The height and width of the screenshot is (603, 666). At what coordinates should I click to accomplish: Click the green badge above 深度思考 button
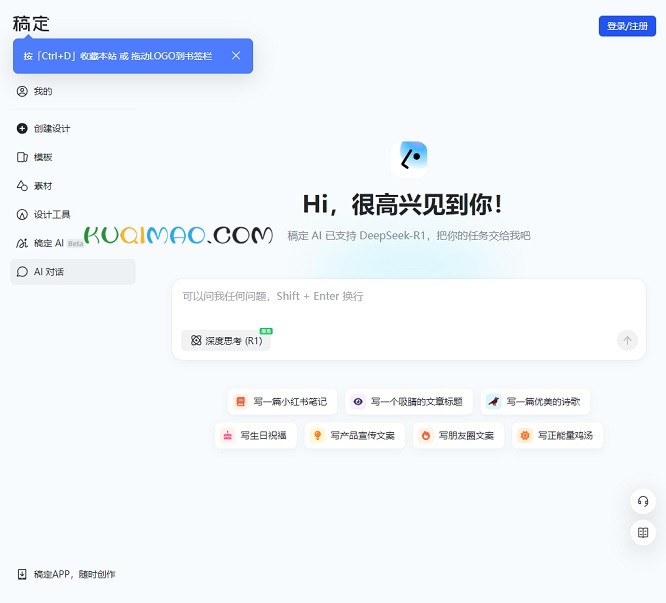click(266, 331)
